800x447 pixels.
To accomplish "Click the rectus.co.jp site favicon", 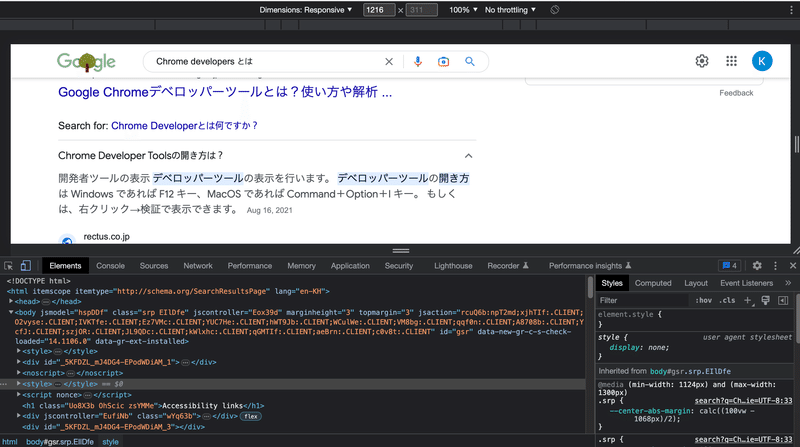I will tap(67, 240).
